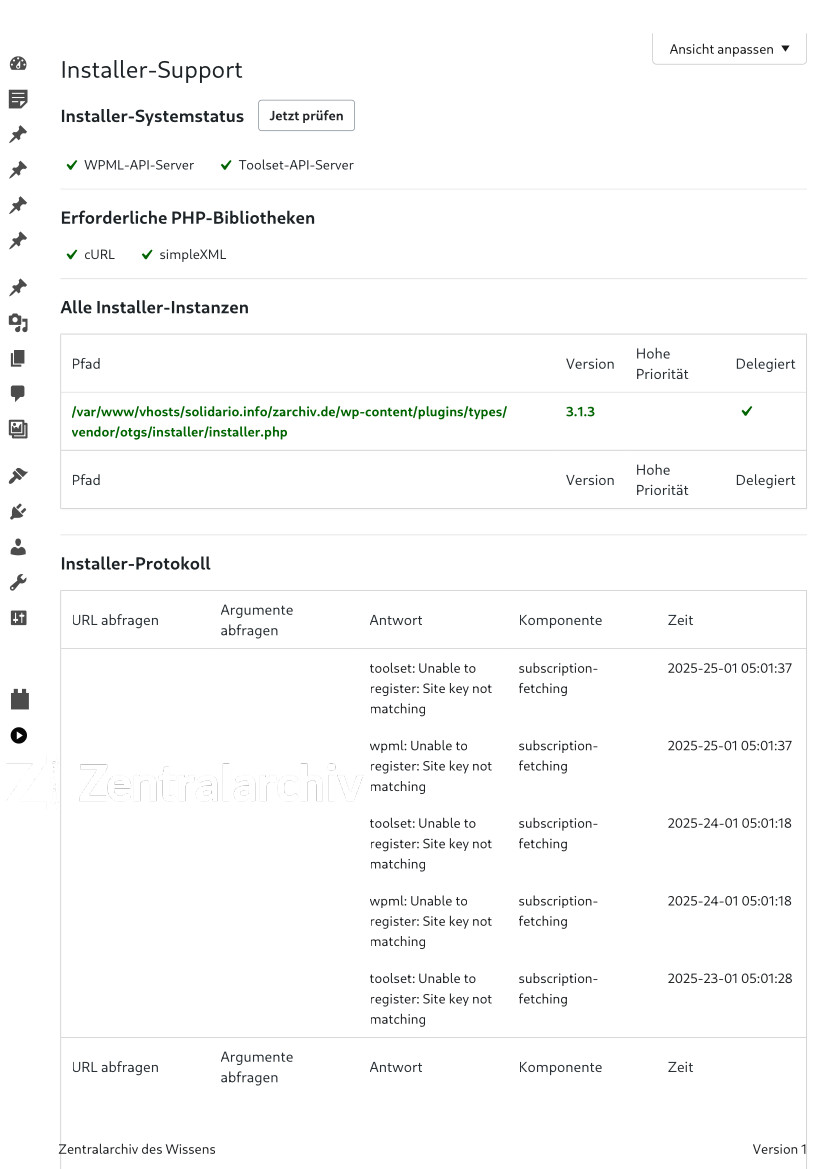Click the Installer-Systemstatus heading
This screenshot has width=827, height=1169.
click(152, 116)
